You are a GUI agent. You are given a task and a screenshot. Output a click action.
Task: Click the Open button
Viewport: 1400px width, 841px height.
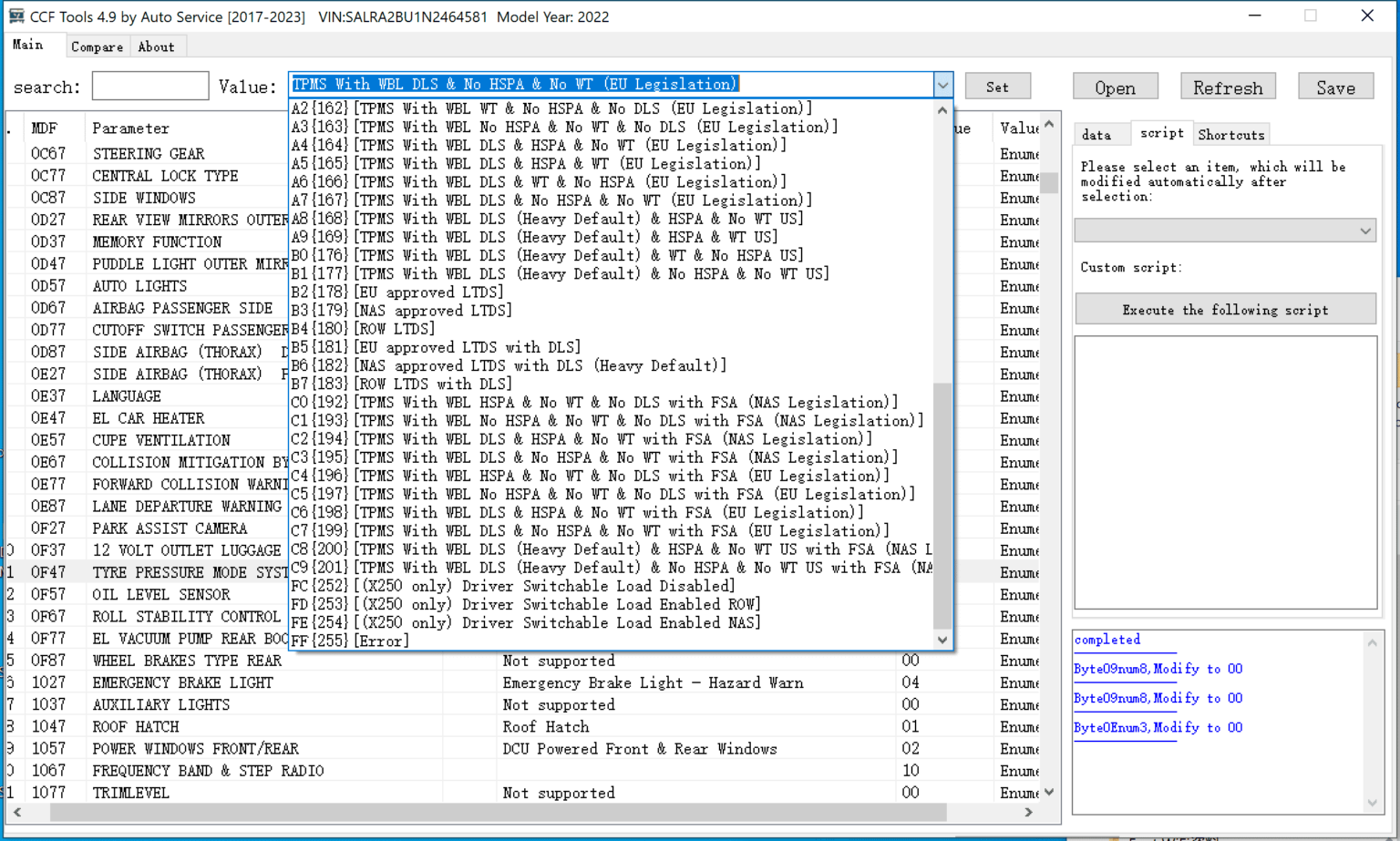1115,86
